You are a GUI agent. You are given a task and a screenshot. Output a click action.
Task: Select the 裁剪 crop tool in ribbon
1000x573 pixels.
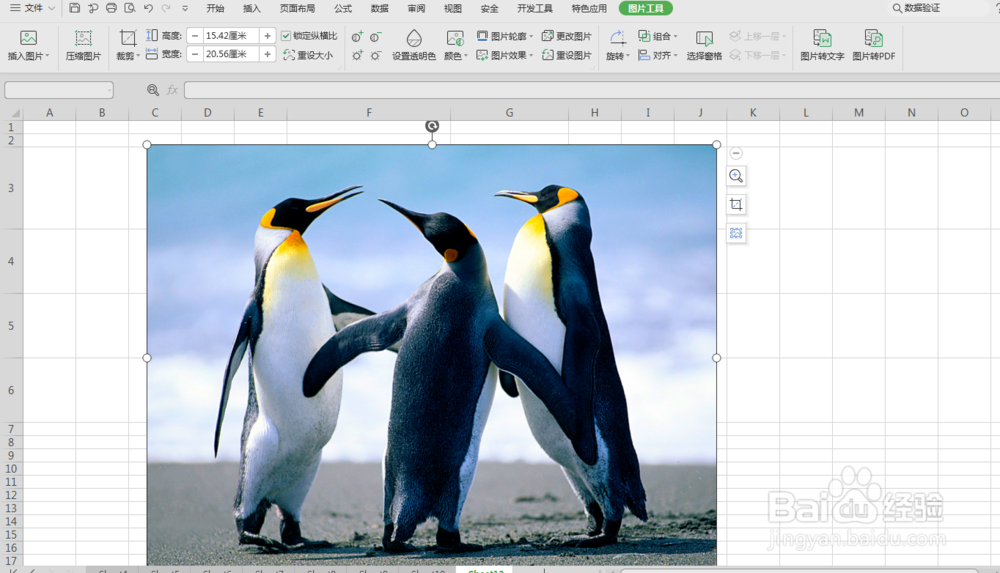[x=128, y=45]
